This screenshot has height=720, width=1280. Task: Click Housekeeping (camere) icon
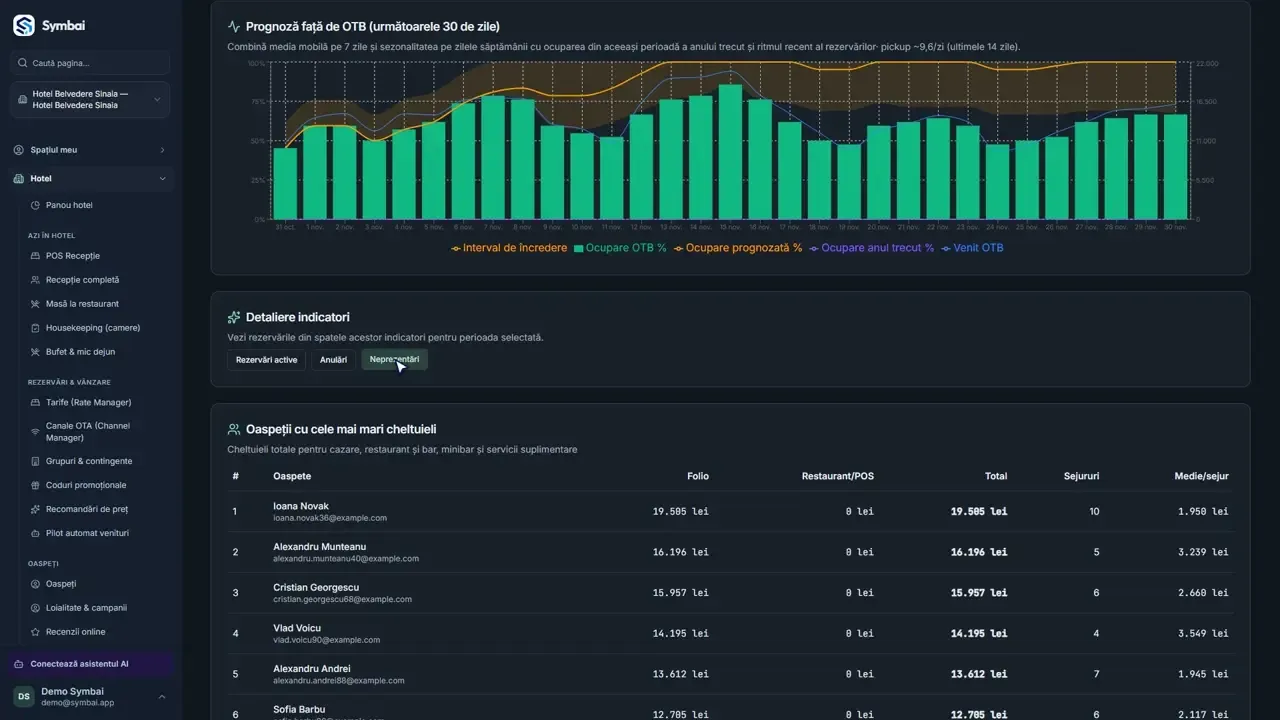pyautogui.click(x=35, y=328)
